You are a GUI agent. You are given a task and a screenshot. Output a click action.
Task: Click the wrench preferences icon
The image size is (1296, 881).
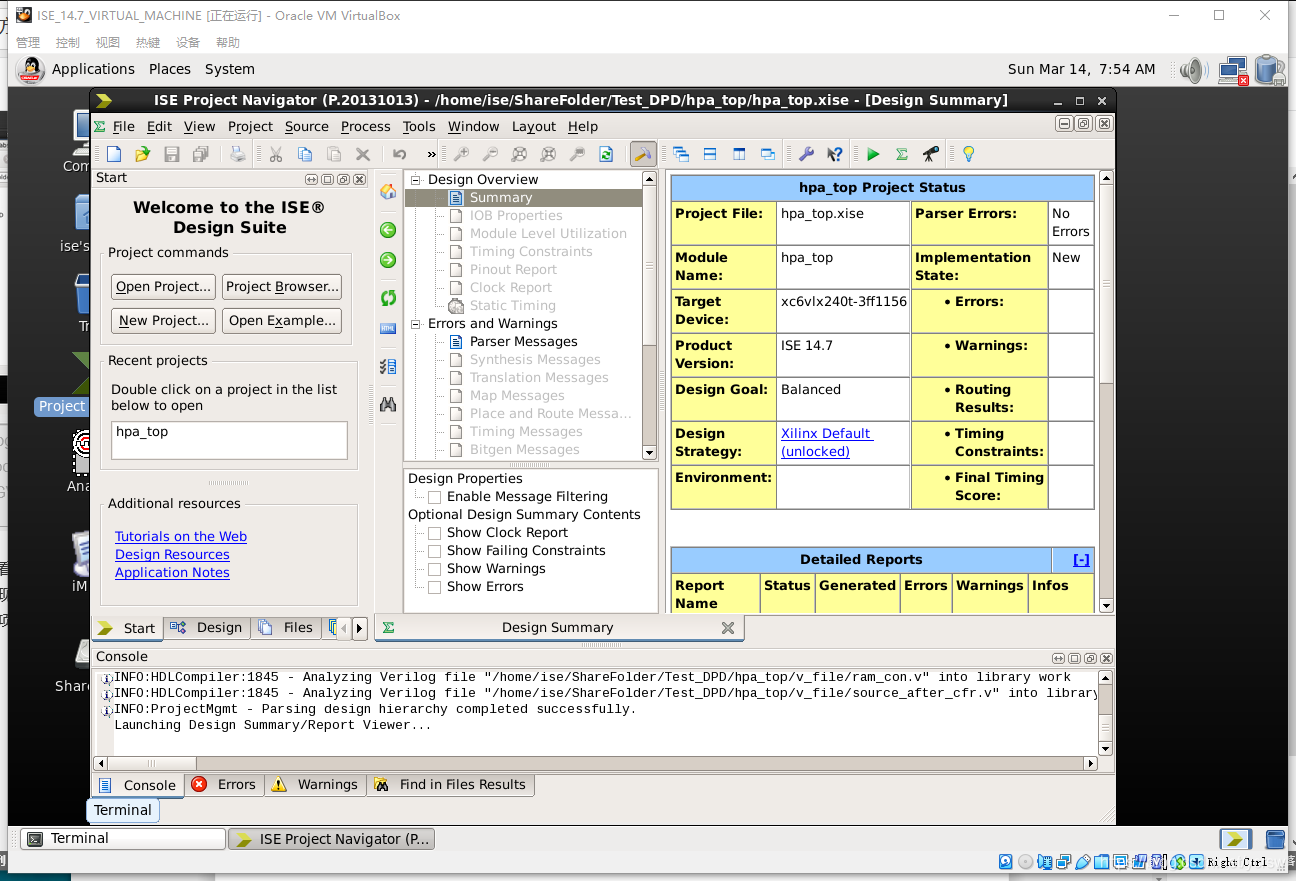[x=806, y=154]
